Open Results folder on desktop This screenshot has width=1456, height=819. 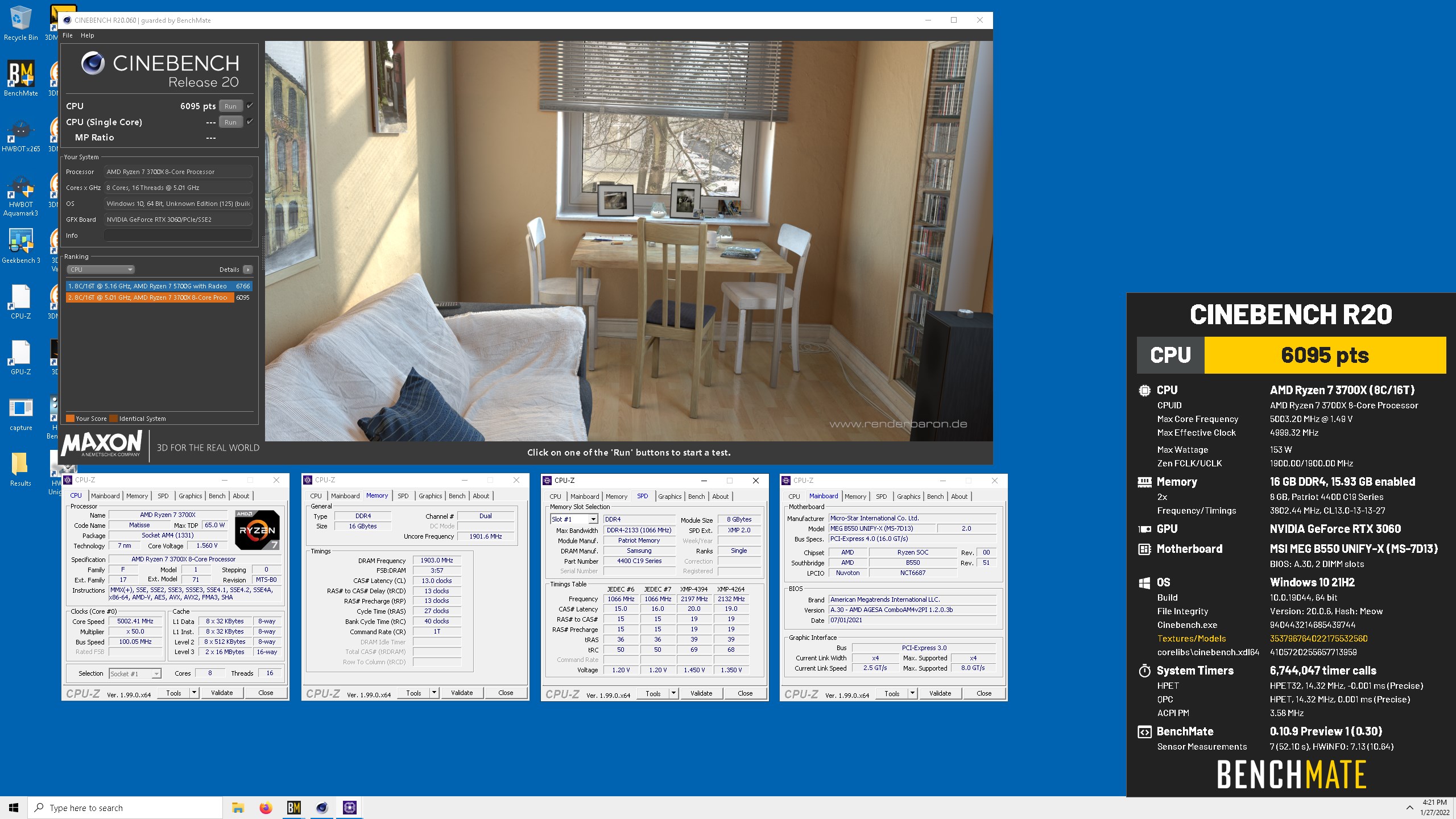(20, 469)
